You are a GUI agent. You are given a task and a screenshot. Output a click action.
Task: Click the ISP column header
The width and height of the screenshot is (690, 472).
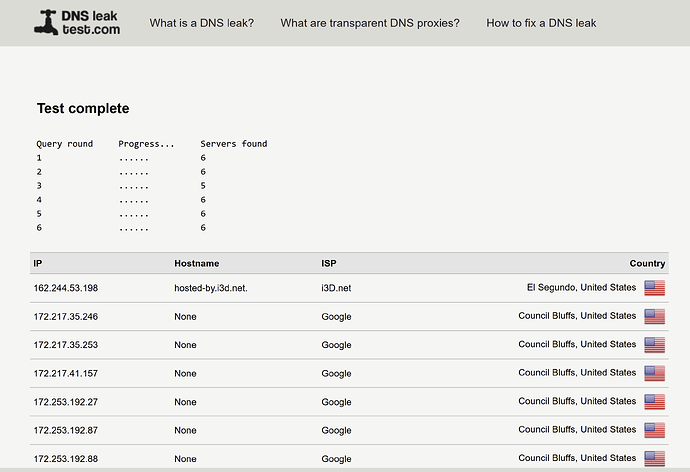pos(330,264)
